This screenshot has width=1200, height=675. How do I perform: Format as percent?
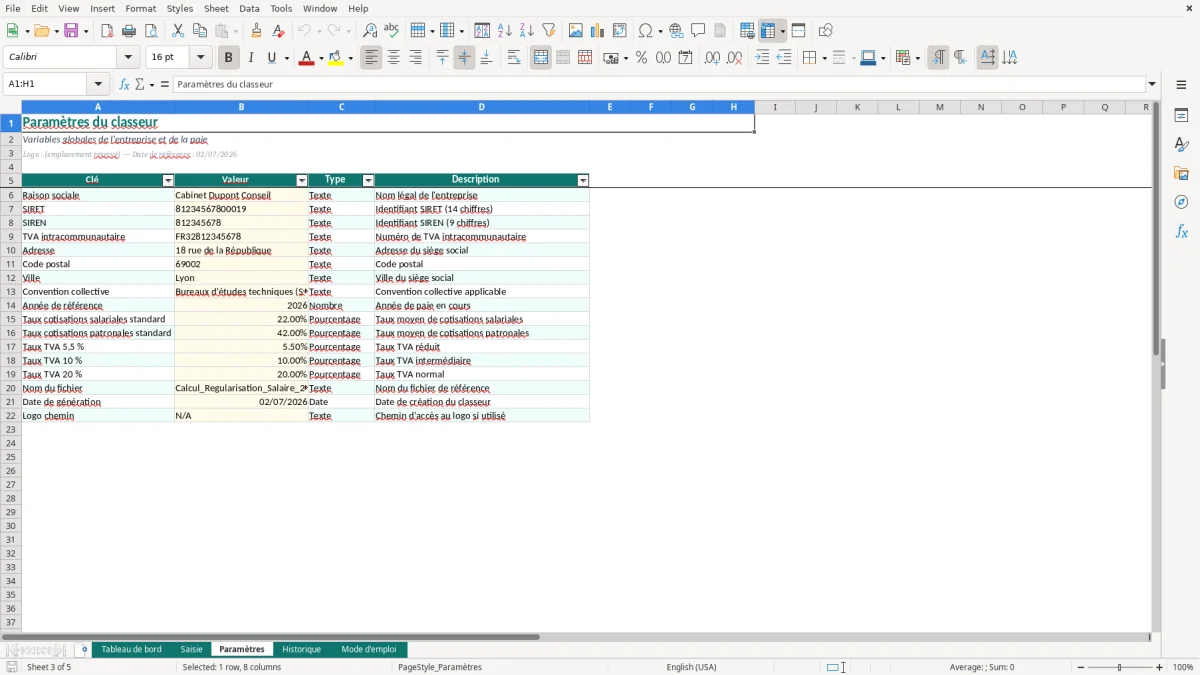[x=641, y=58]
